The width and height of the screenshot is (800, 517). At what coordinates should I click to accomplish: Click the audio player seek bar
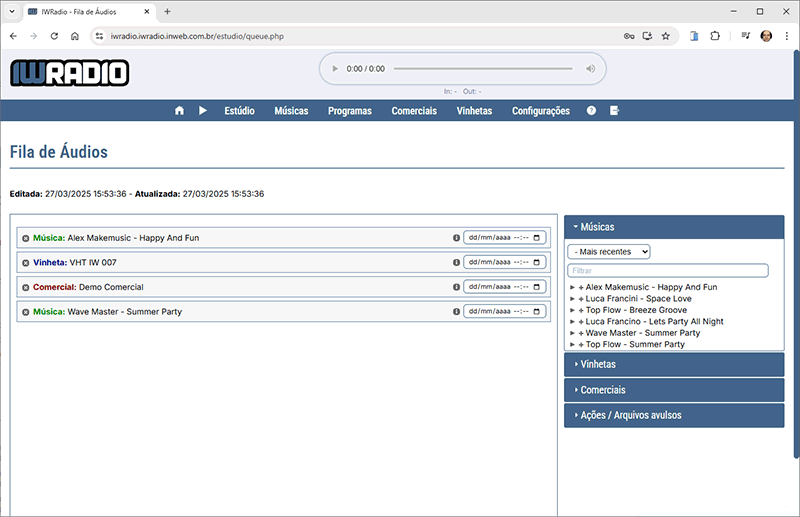pyautogui.click(x=483, y=69)
